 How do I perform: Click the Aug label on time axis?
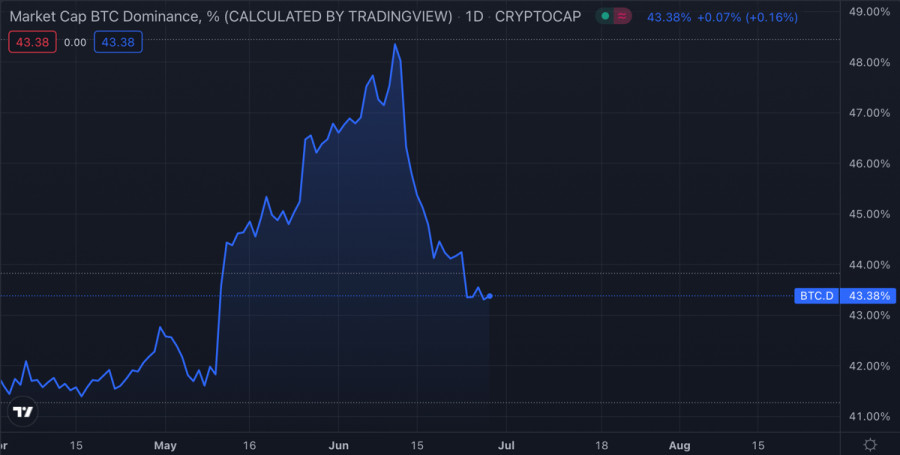pyautogui.click(x=680, y=445)
